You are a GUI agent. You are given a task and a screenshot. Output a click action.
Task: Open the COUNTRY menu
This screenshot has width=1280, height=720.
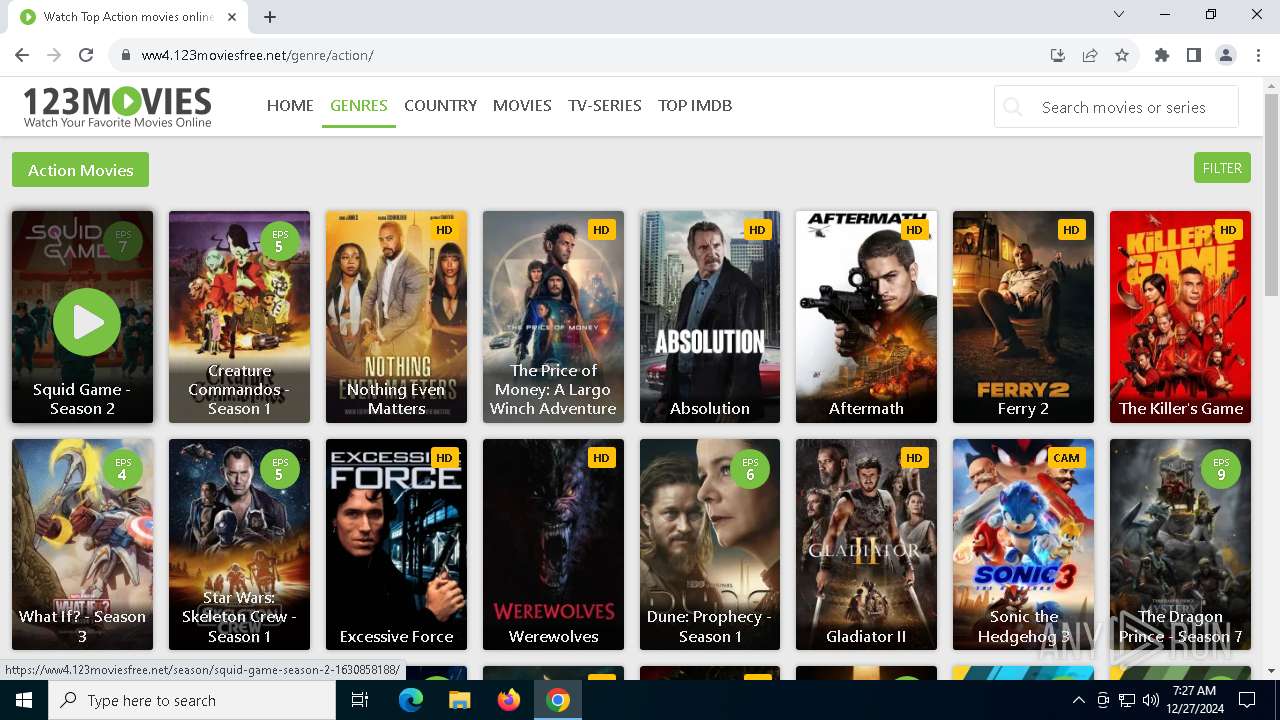click(x=440, y=105)
